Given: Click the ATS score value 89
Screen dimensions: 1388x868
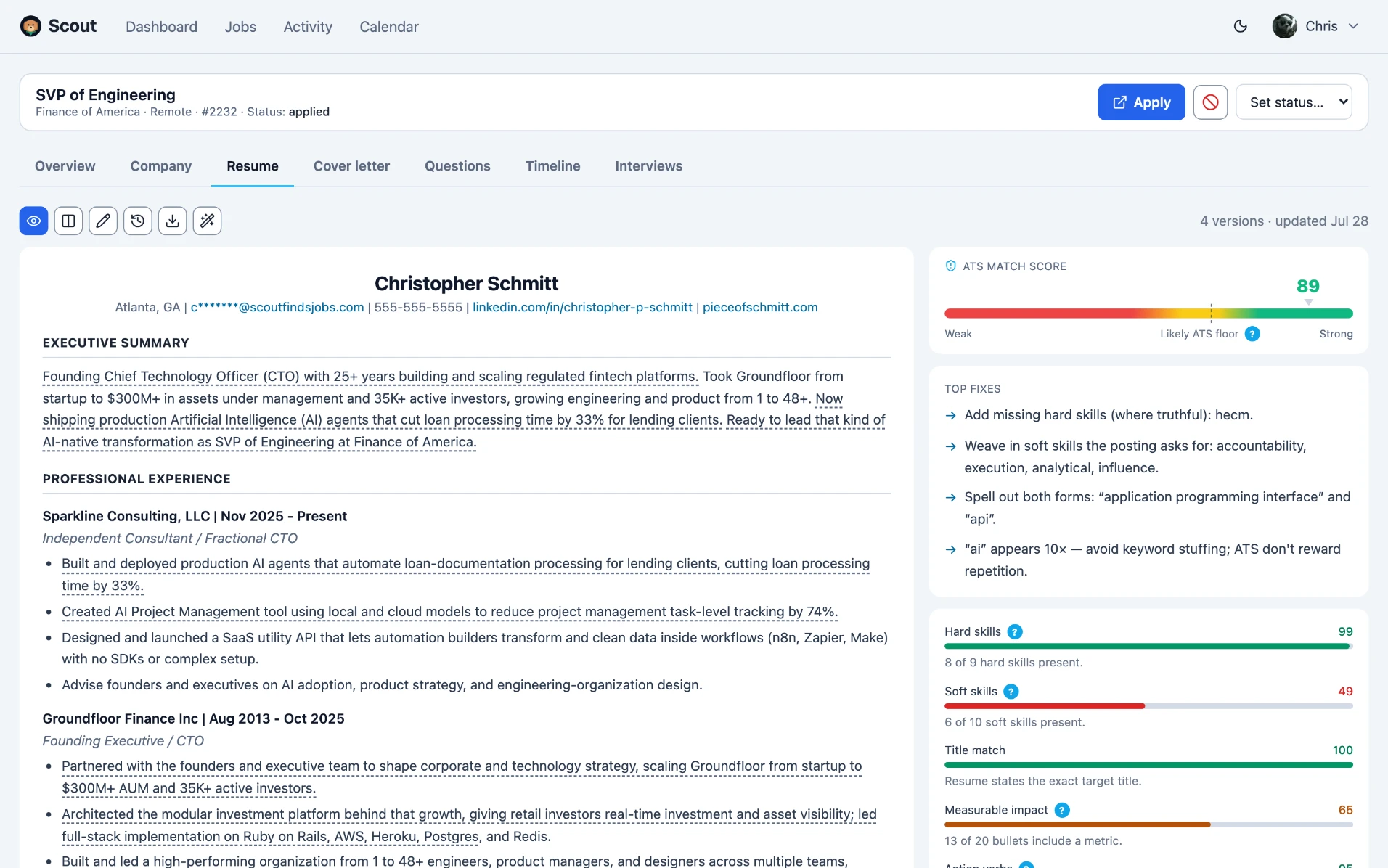Looking at the screenshot, I should 1308,286.
